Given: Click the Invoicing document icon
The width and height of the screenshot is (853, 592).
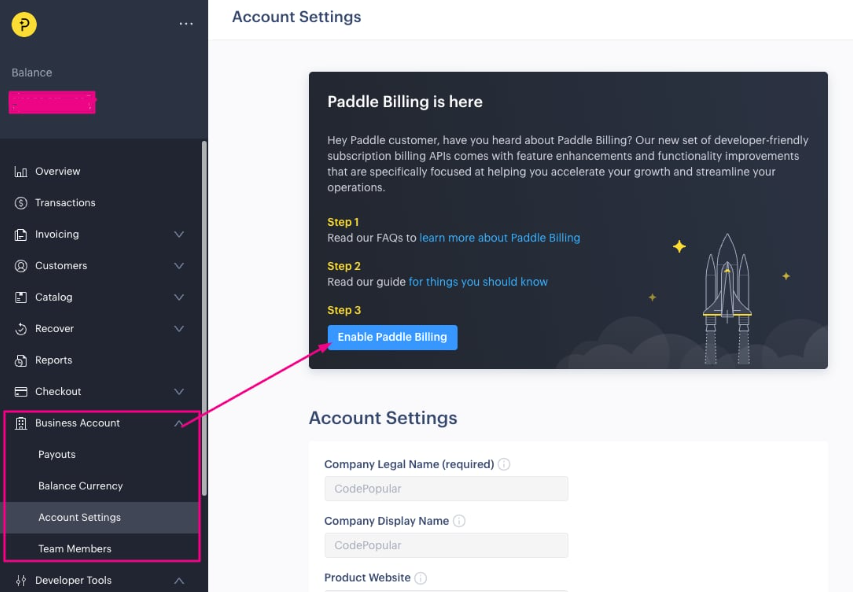Looking at the screenshot, I should pos(21,235).
